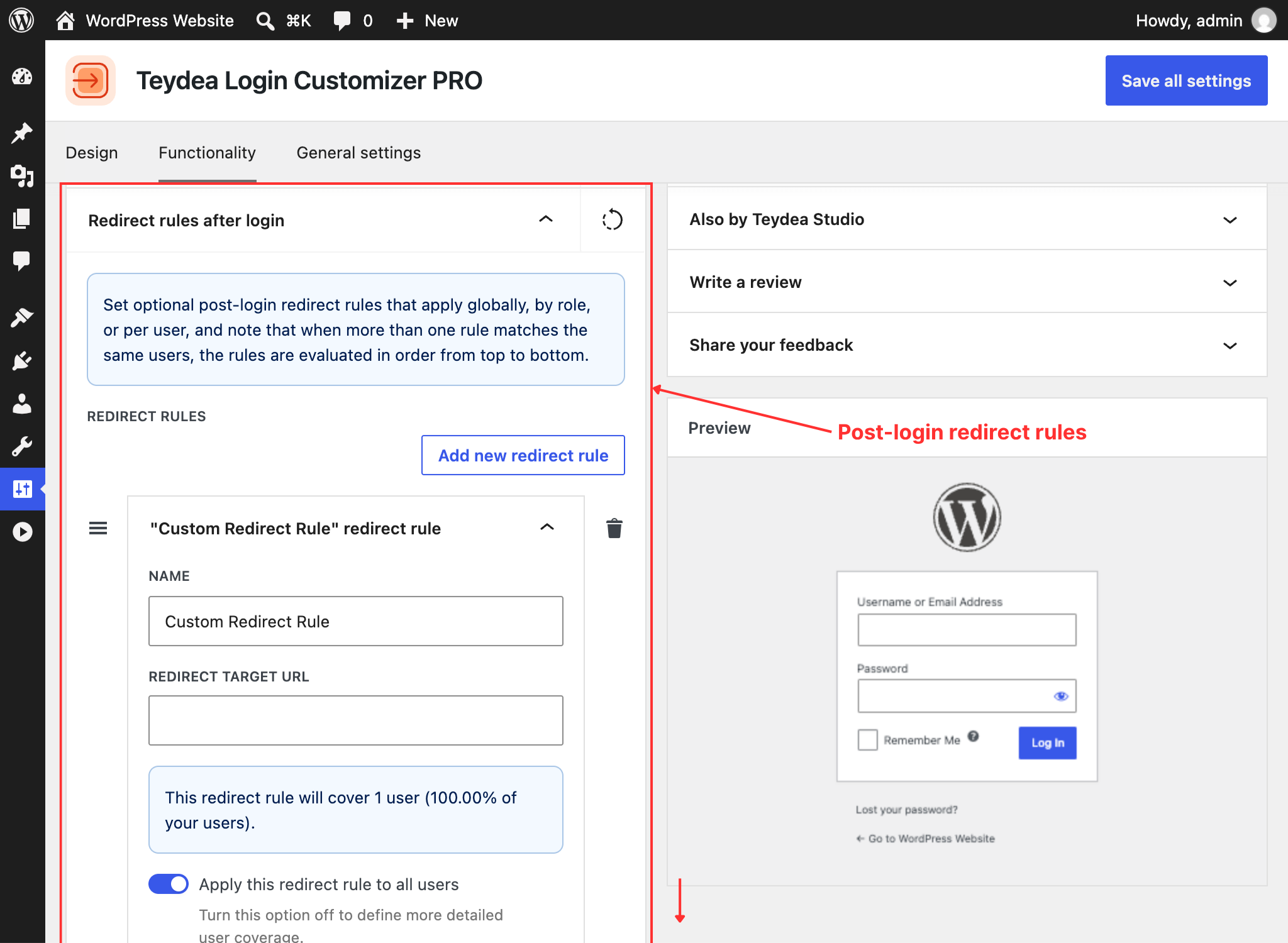Image resolution: width=1288 pixels, height=943 pixels.
Task: Check the Remember Me checkbox in preview
Action: coord(867,740)
